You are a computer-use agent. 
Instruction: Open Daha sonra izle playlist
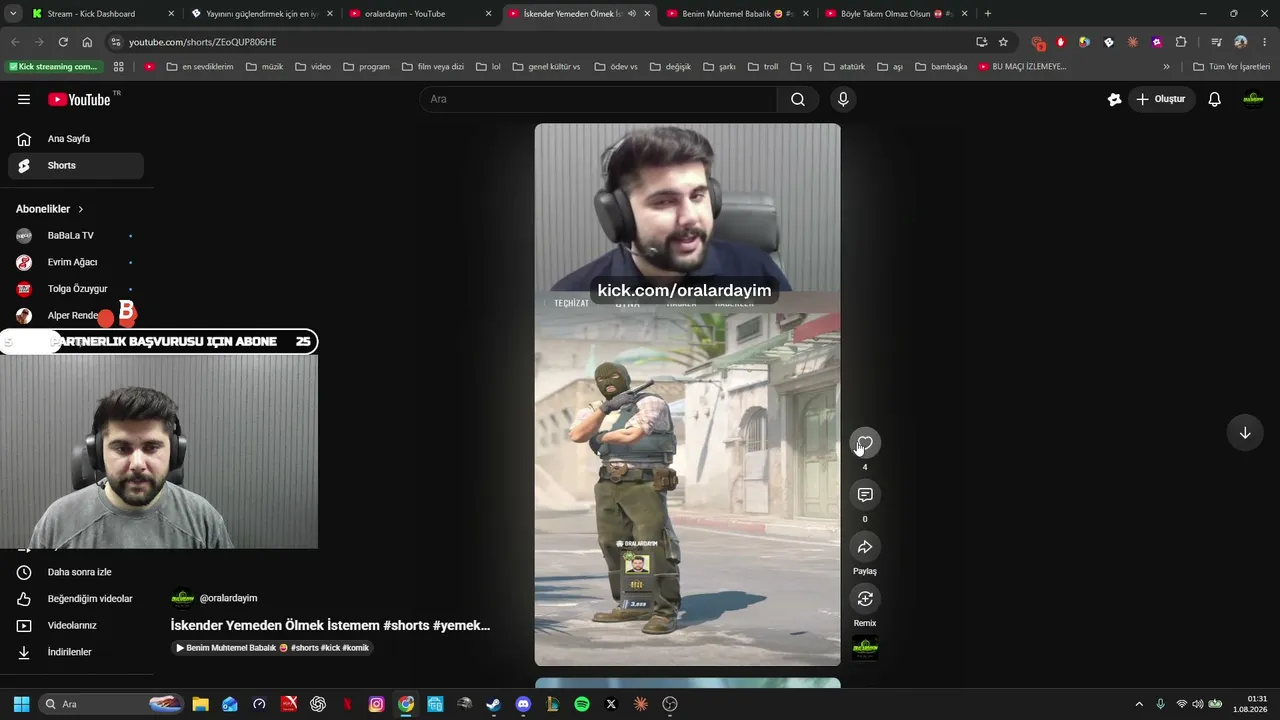click(76, 572)
